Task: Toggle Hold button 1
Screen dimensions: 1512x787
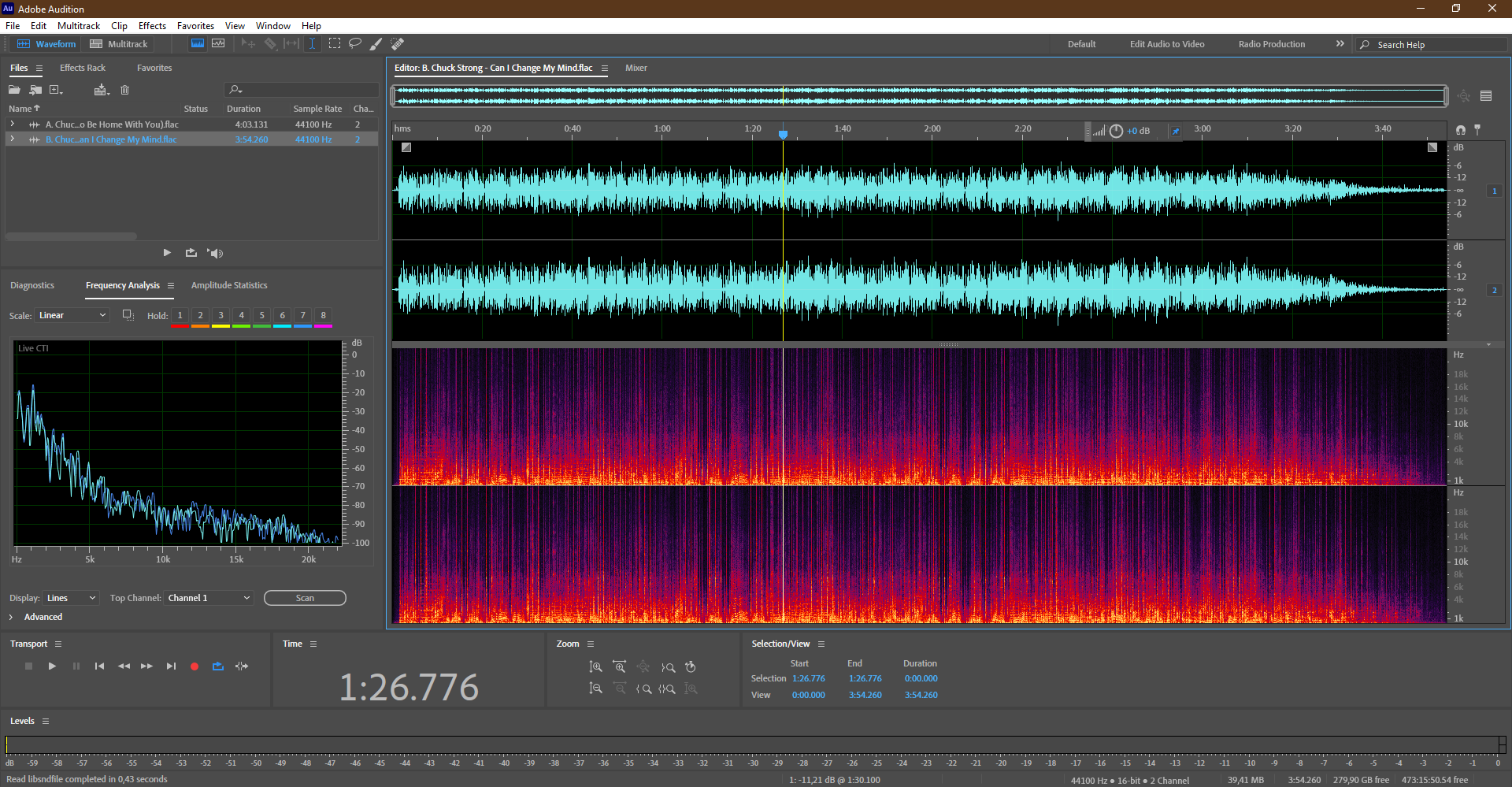Action: pyautogui.click(x=180, y=316)
